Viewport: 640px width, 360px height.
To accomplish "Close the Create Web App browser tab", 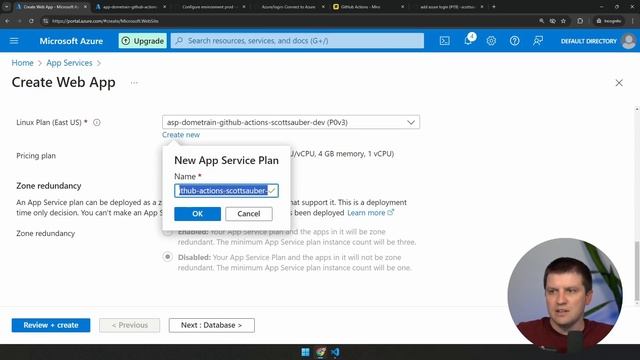I will click(85, 7).
